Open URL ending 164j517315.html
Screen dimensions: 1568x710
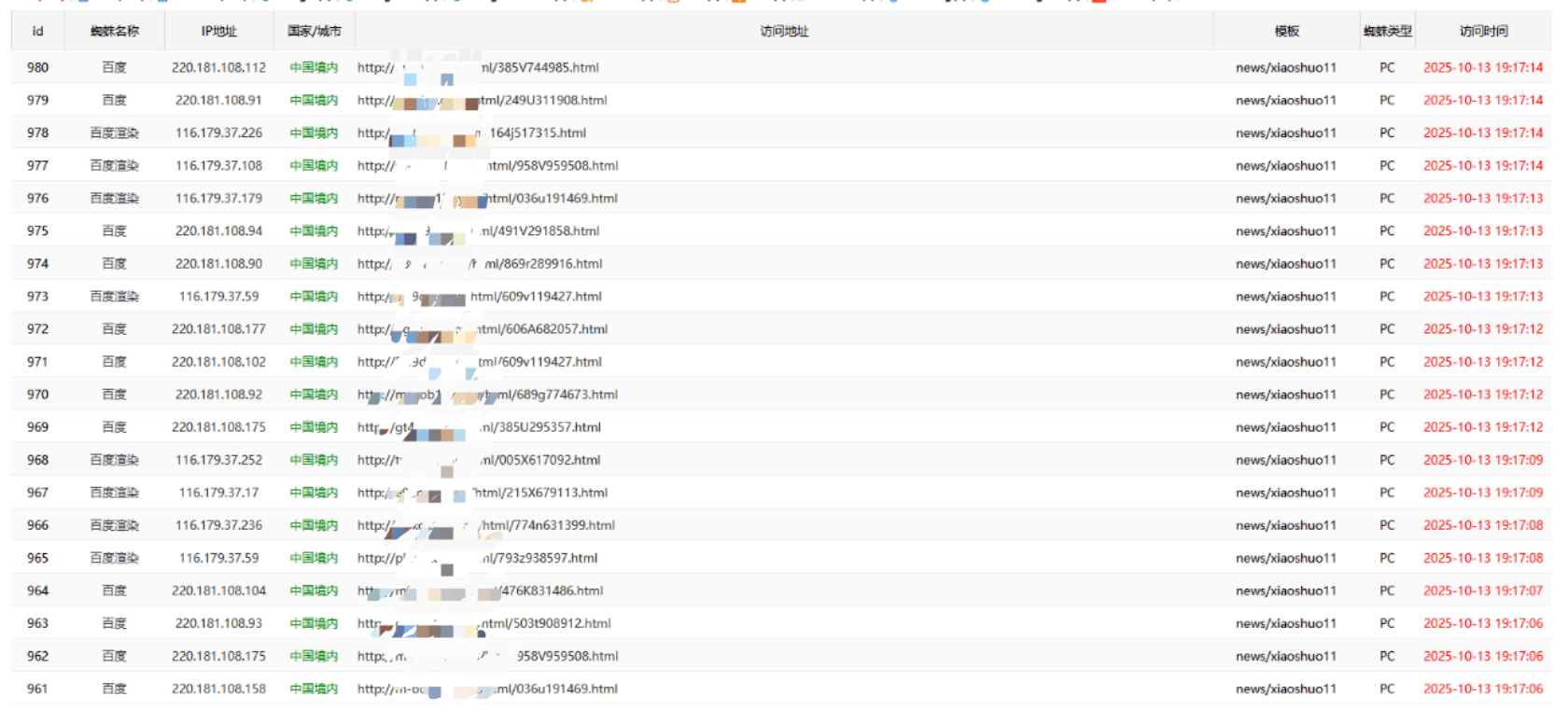tap(471, 133)
